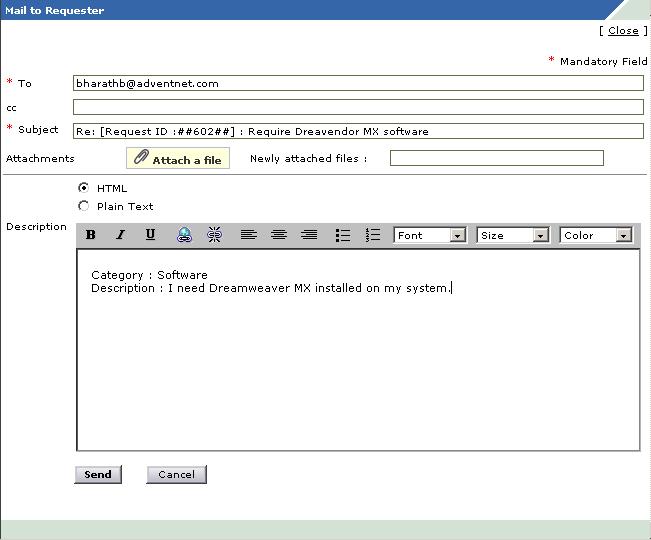Click the Cancel button
651x540 pixels.
[176, 475]
